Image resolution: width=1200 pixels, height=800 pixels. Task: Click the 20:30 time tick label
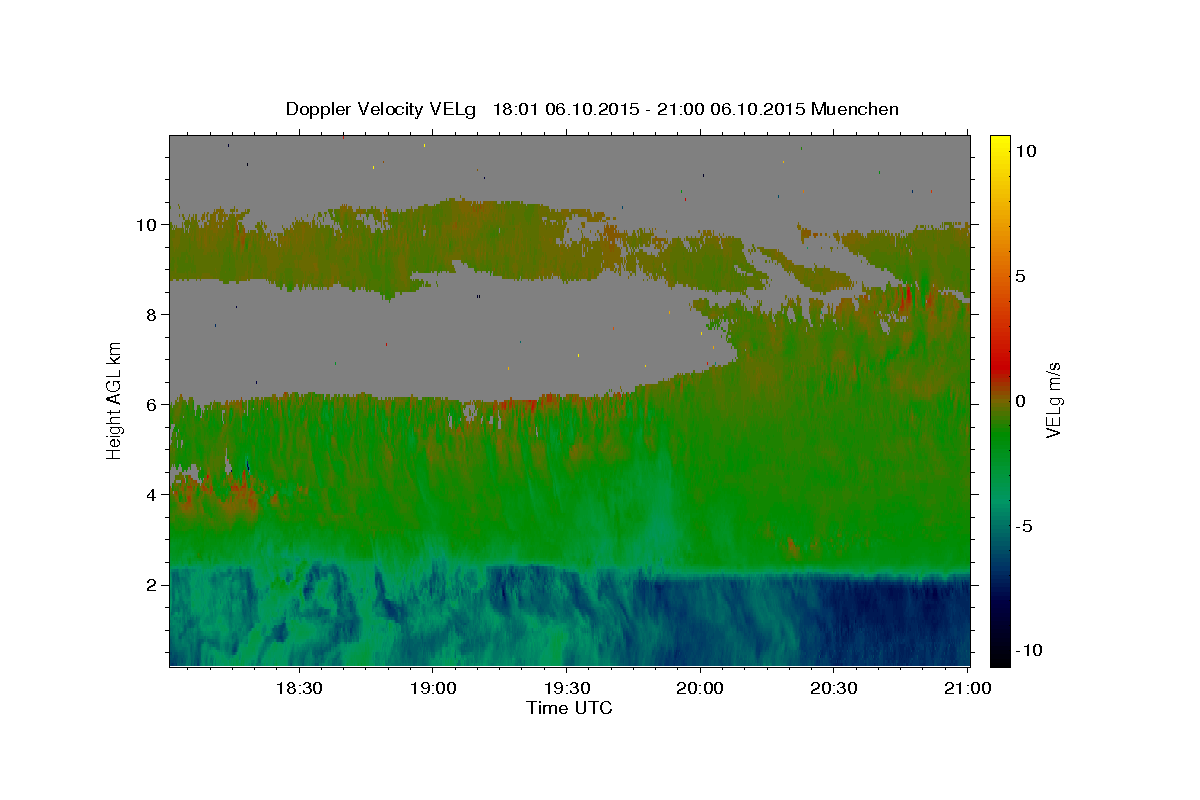coord(834,689)
